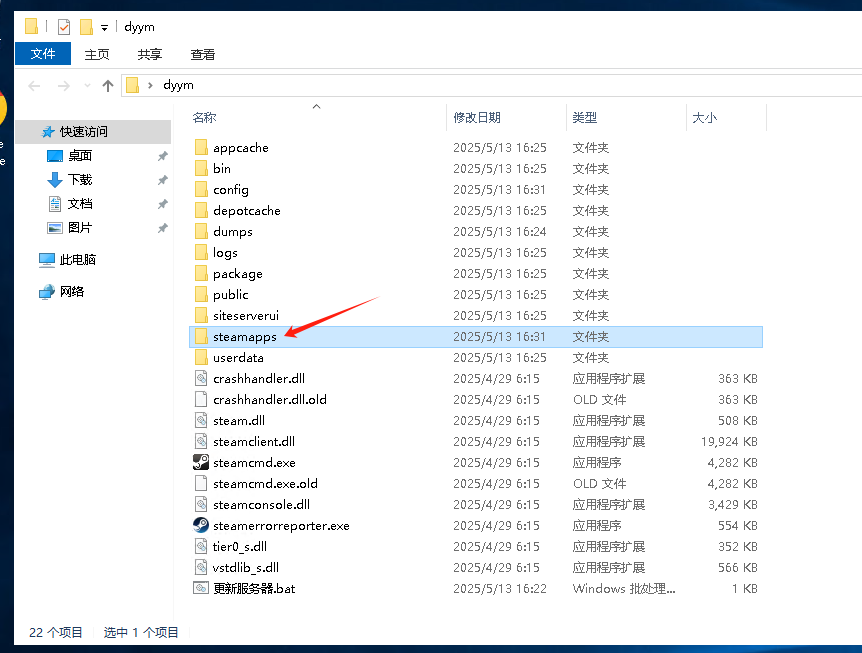This screenshot has height=653, width=862.
Task: Select 网络 in navigation pane
Action: [71, 291]
